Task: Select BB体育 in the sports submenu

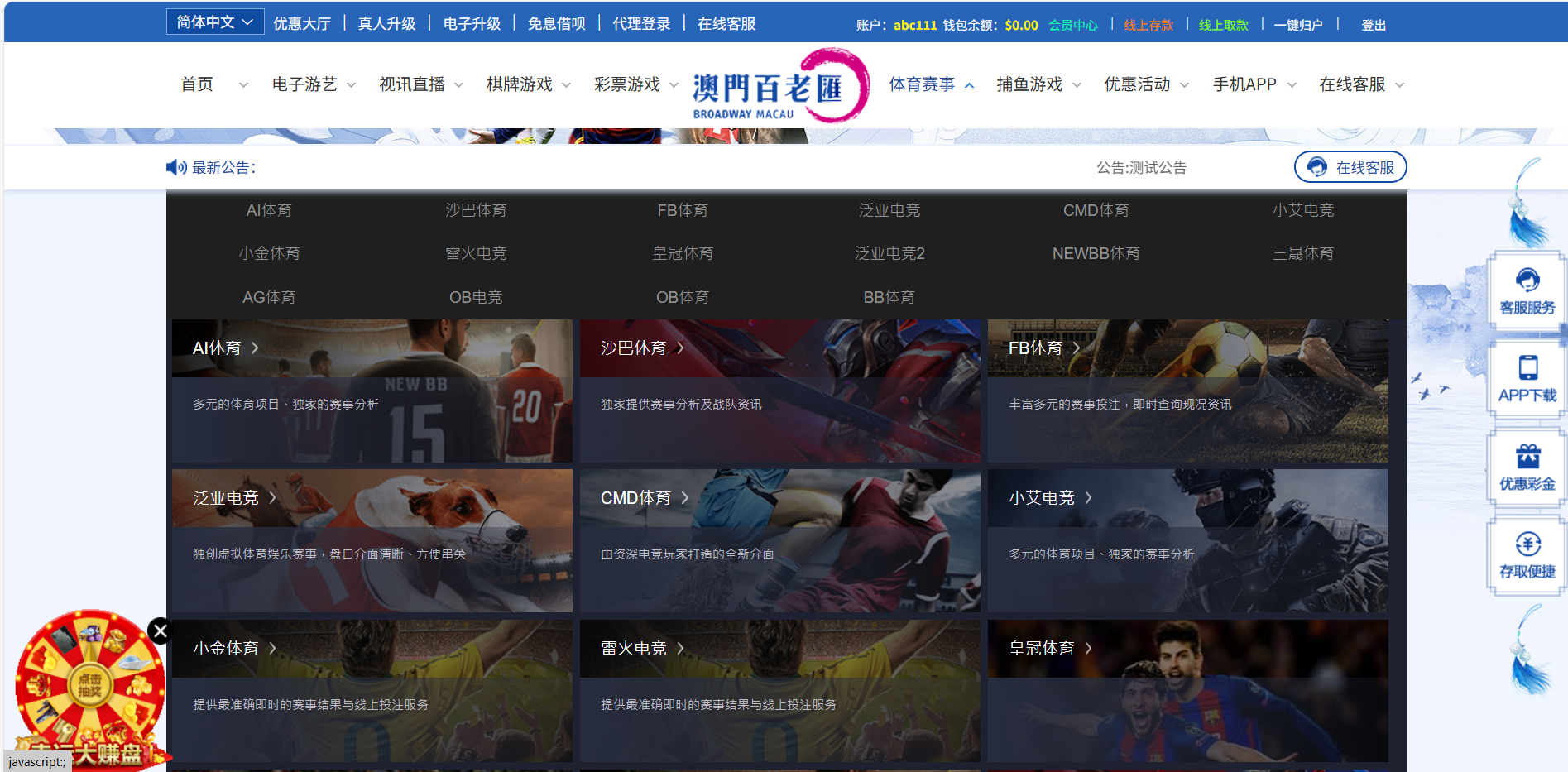Action: pyautogui.click(x=889, y=297)
